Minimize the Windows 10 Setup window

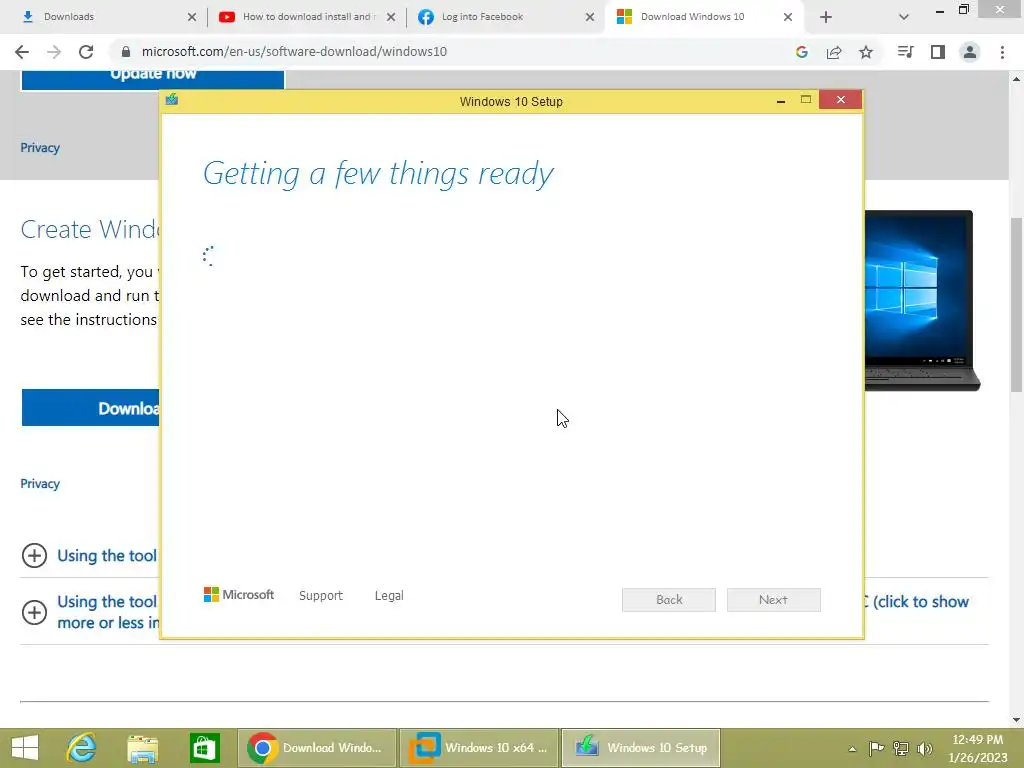(780, 101)
